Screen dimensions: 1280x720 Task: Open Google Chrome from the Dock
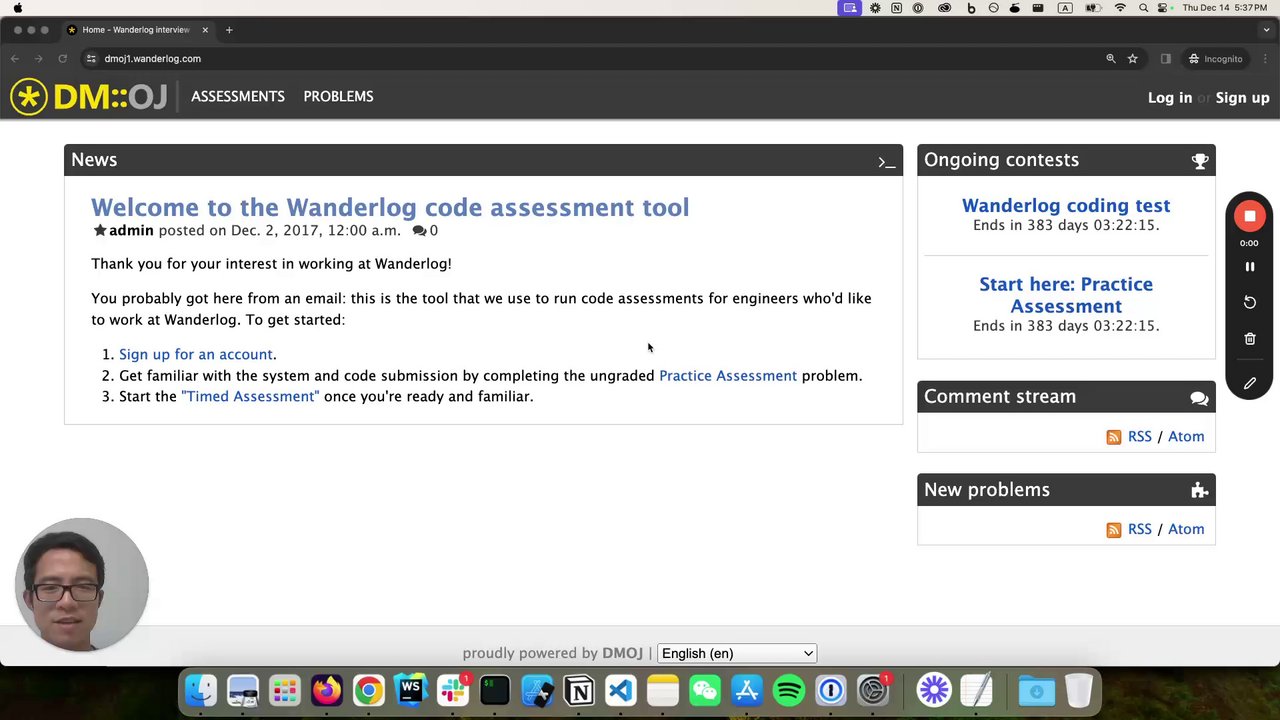[x=369, y=691]
